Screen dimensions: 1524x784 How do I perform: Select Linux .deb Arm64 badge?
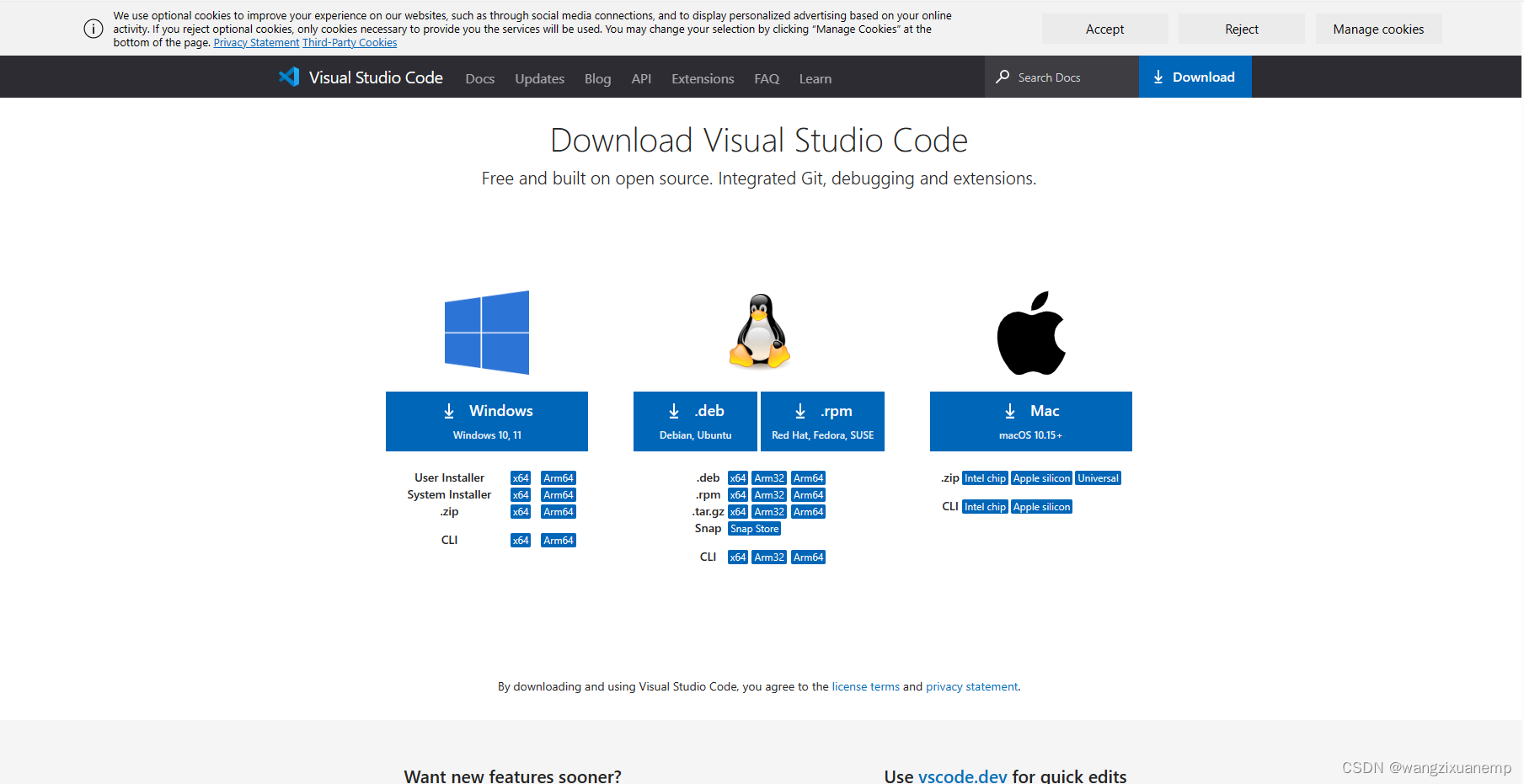coord(809,478)
